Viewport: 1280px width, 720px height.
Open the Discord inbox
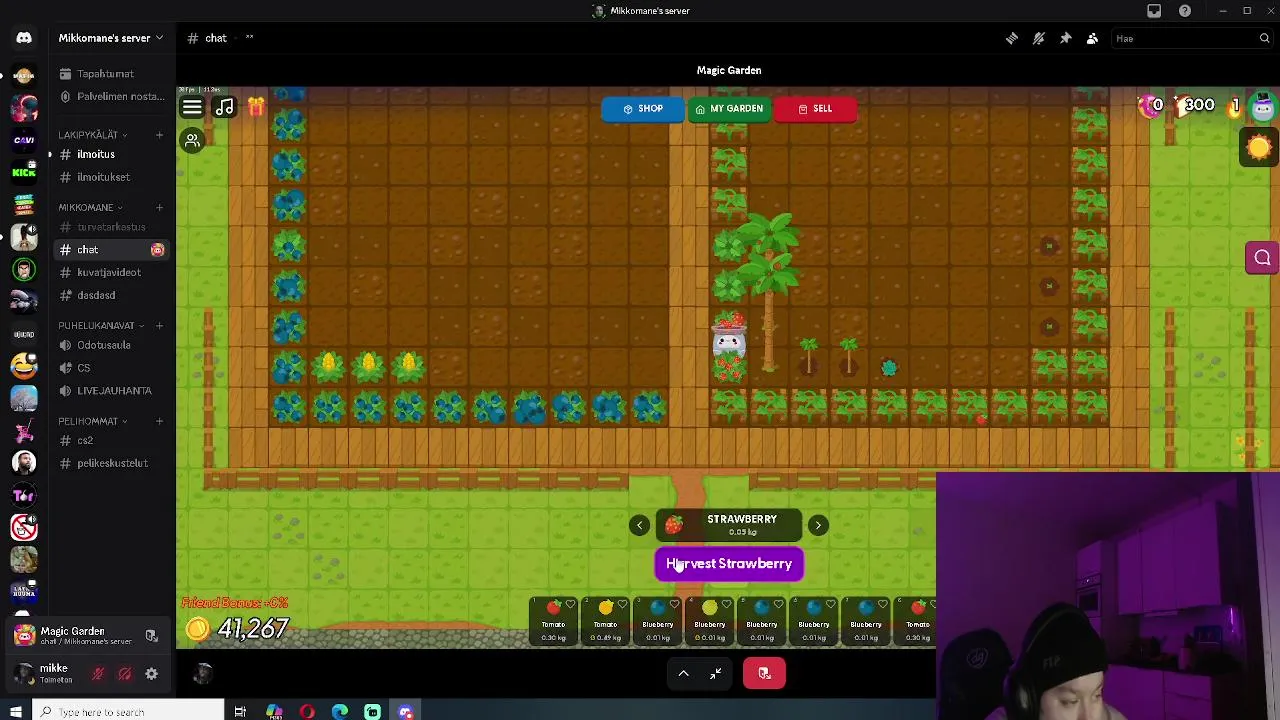pyautogui.click(x=1154, y=11)
